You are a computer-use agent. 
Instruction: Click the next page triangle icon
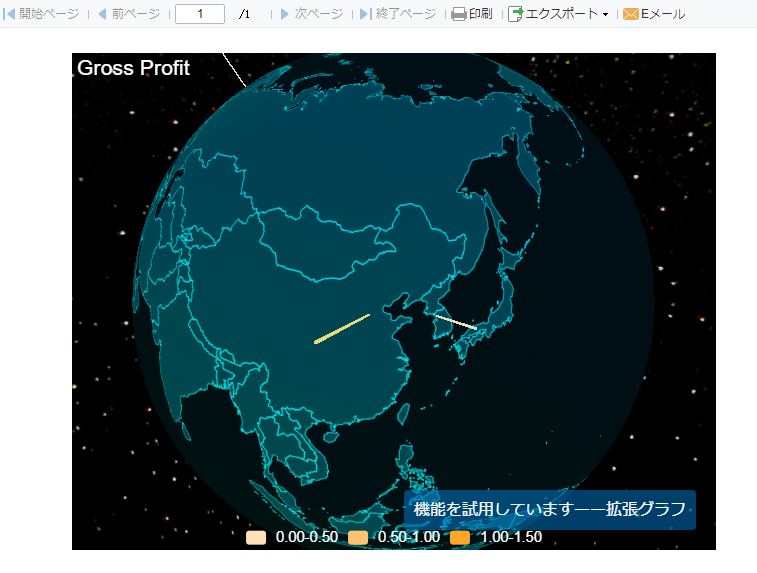coord(284,14)
